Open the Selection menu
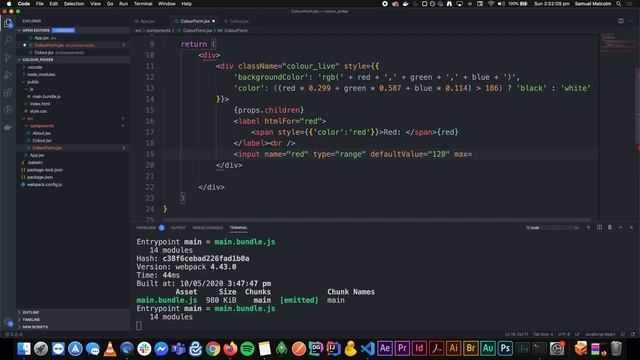The height and width of the screenshot is (360, 640). pyautogui.click(x=74, y=4)
